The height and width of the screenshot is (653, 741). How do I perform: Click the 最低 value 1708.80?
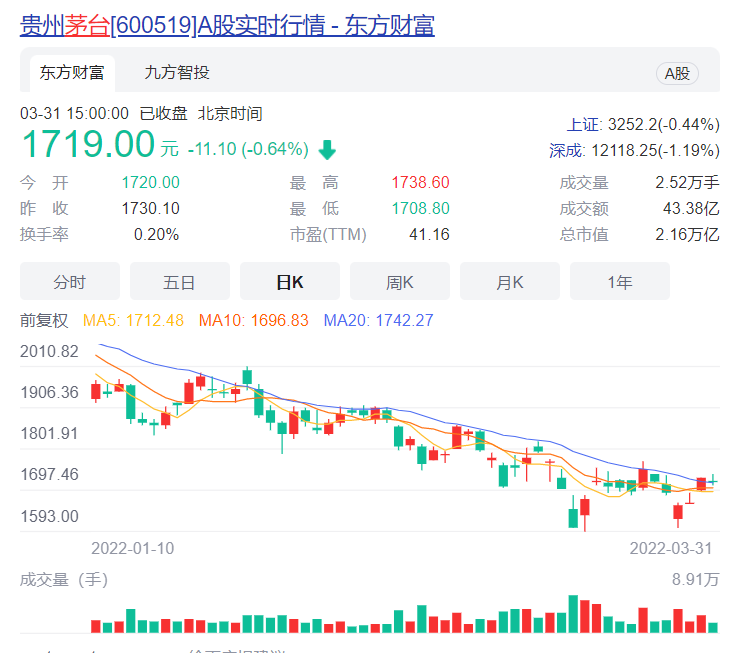421,208
